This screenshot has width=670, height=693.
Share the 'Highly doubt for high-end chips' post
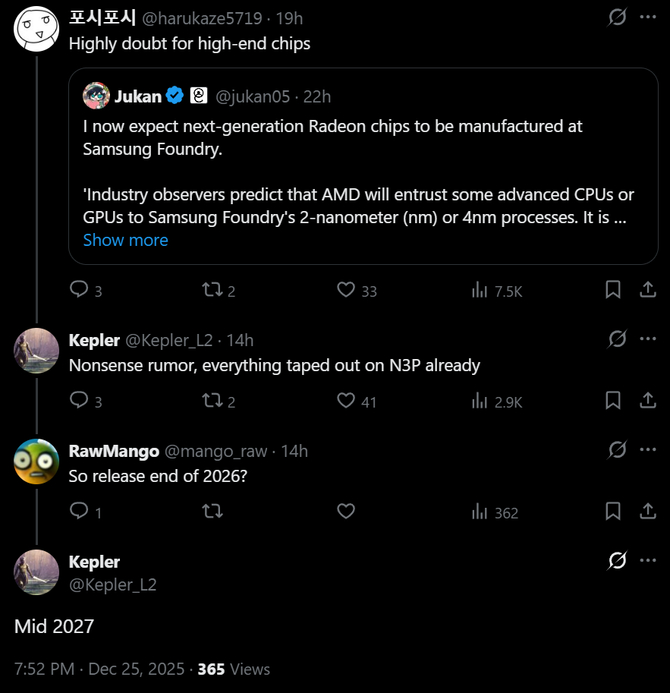pos(646,290)
